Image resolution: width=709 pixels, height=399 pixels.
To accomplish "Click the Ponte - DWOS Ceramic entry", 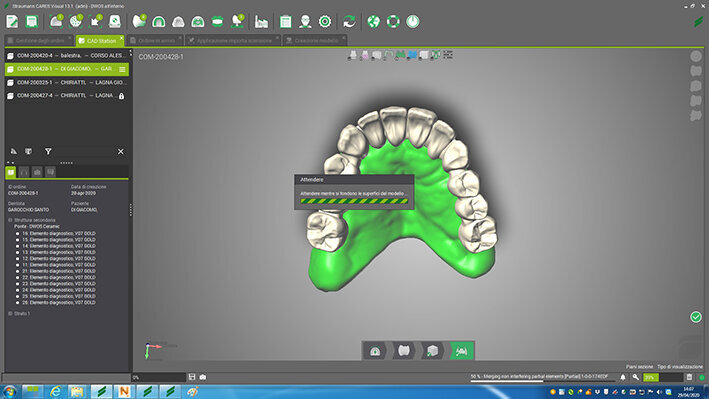I will [x=37, y=226].
